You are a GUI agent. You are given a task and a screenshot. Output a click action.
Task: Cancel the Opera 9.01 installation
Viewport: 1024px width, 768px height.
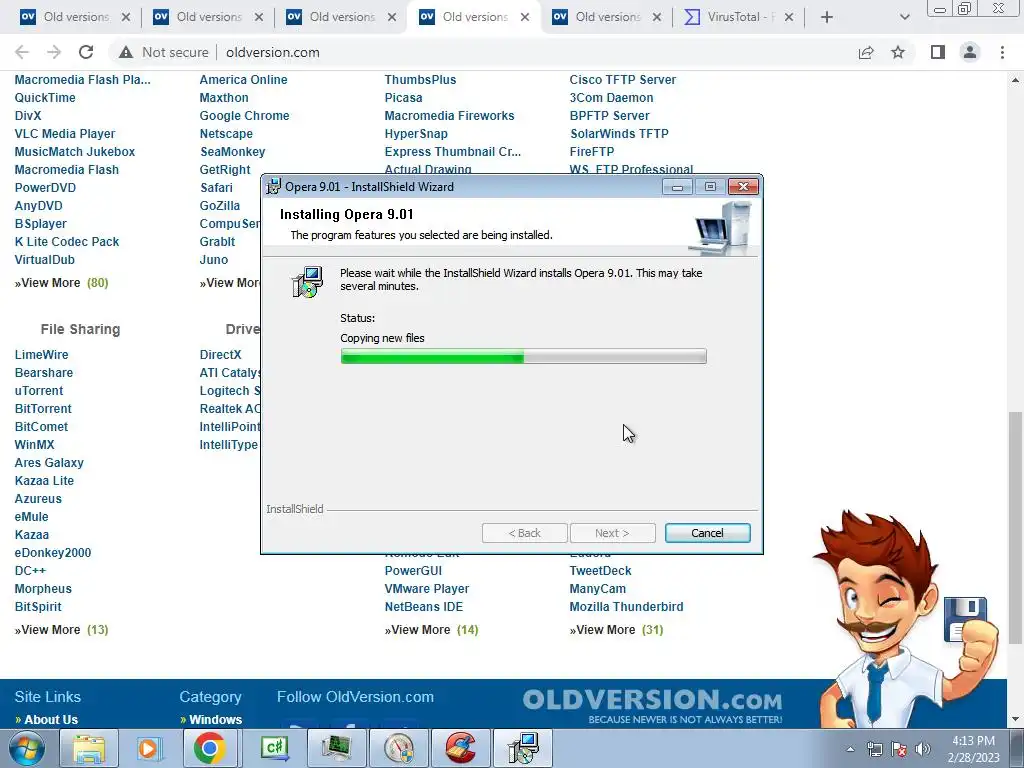click(707, 533)
